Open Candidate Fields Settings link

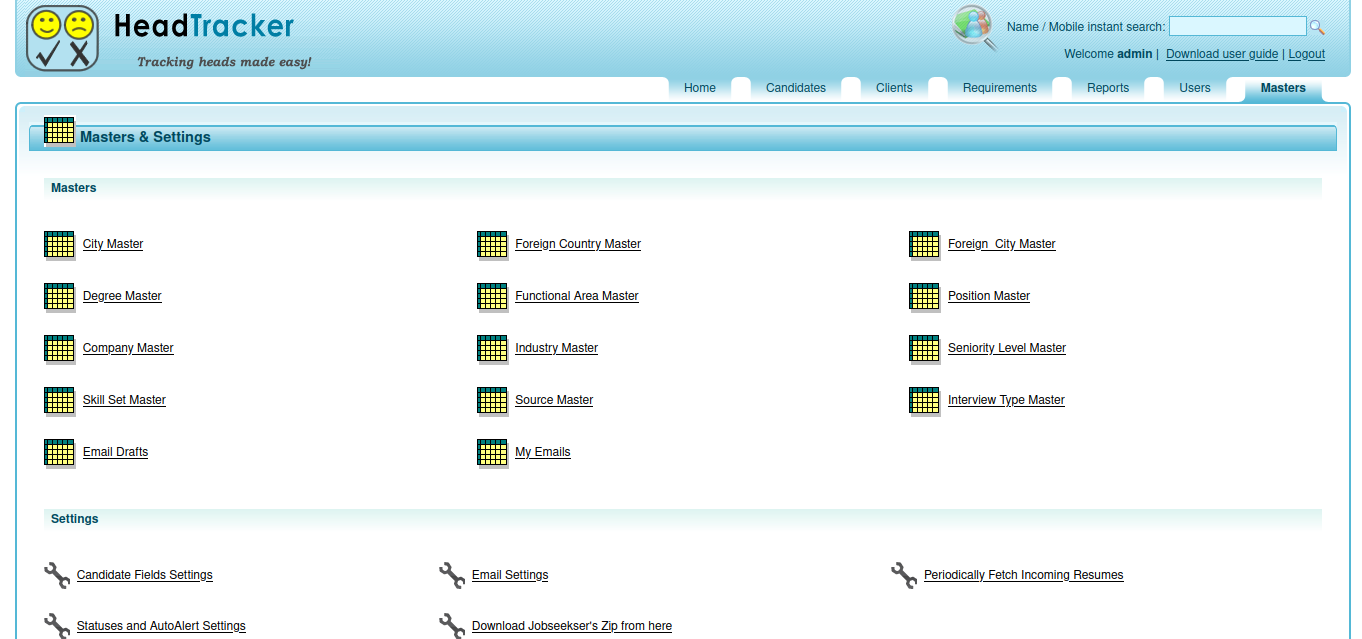point(145,575)
